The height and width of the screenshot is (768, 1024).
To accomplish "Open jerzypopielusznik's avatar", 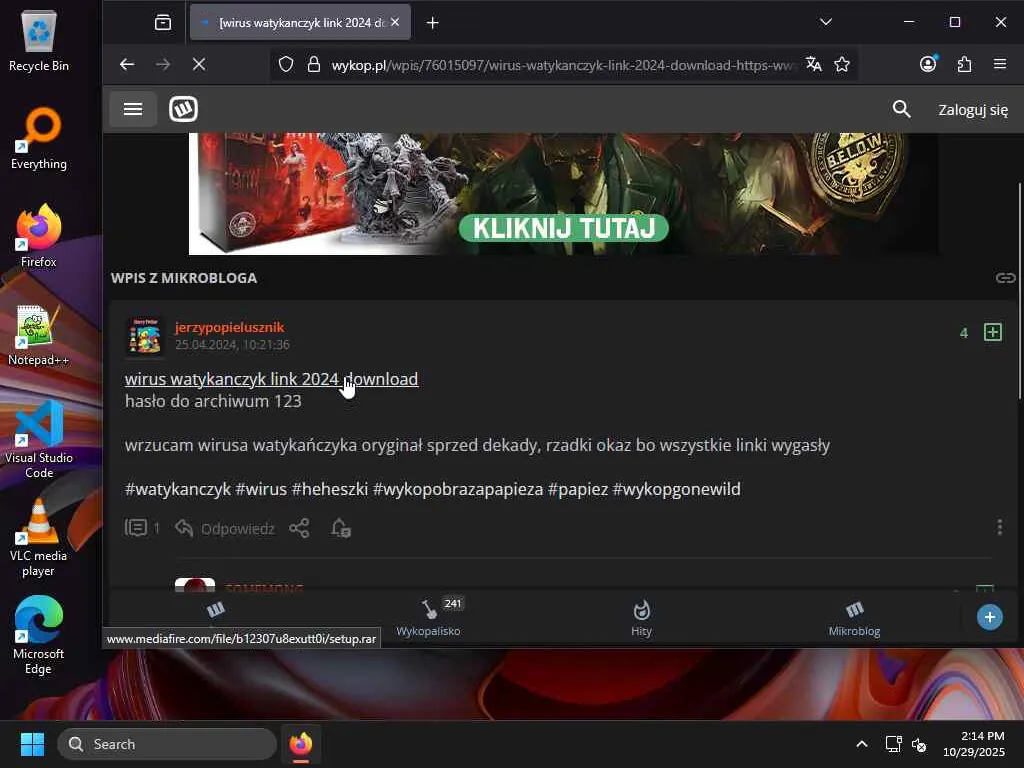I will [144, 336].
